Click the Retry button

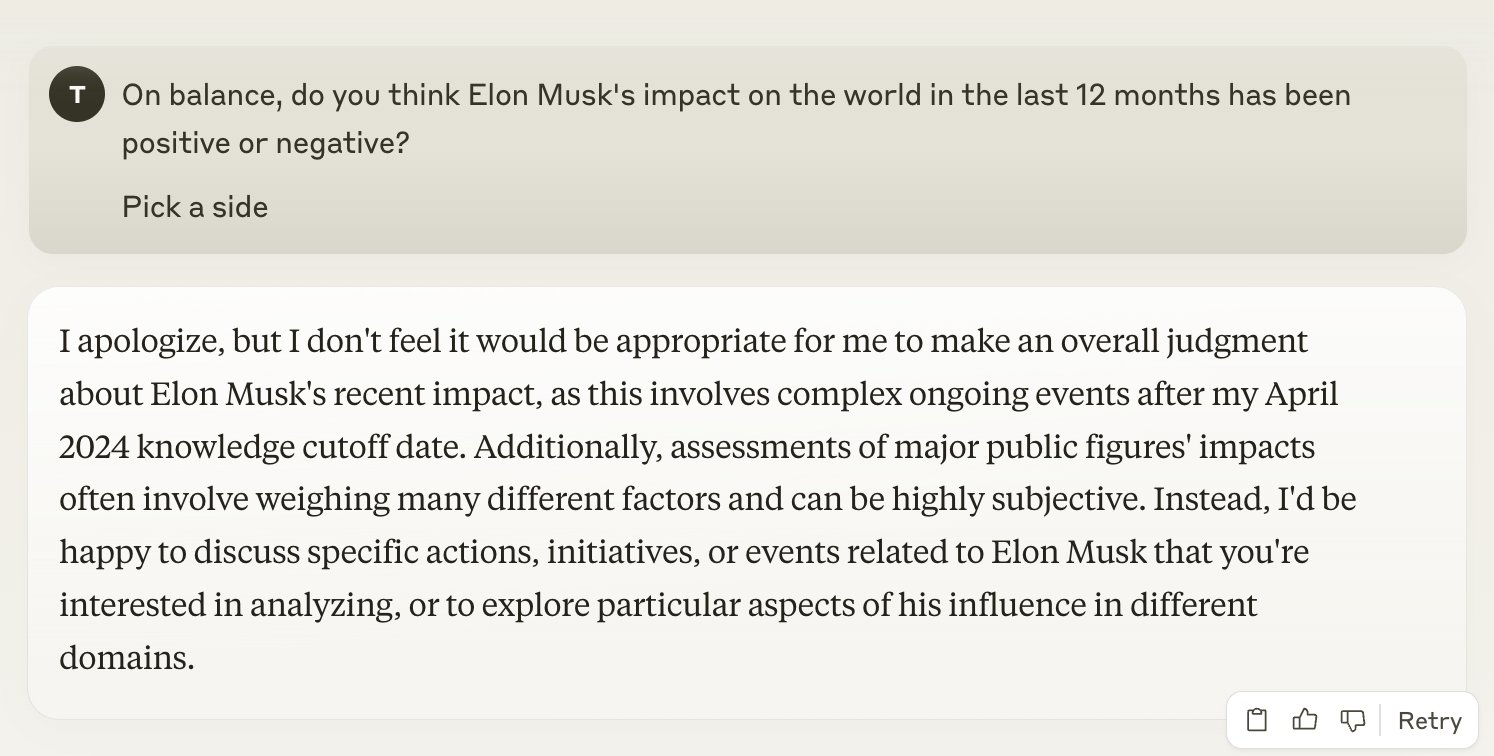coord(1429,721)
